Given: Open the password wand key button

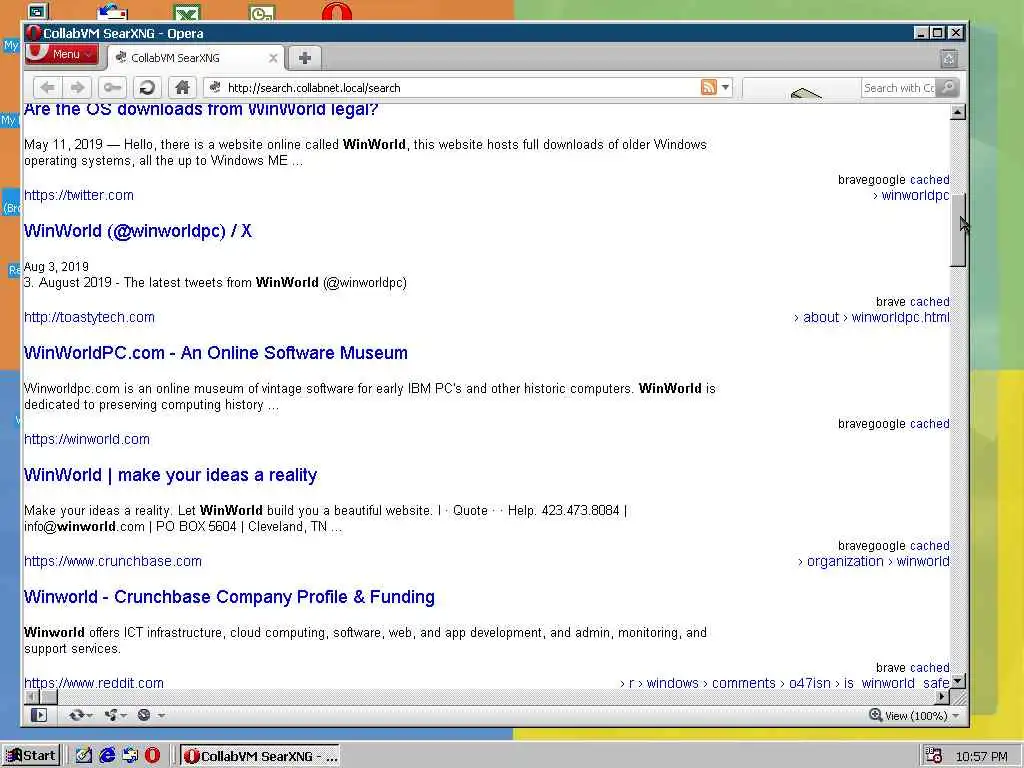Looking at the screenshot, I should pyautogui.click(x=112, y=88).
